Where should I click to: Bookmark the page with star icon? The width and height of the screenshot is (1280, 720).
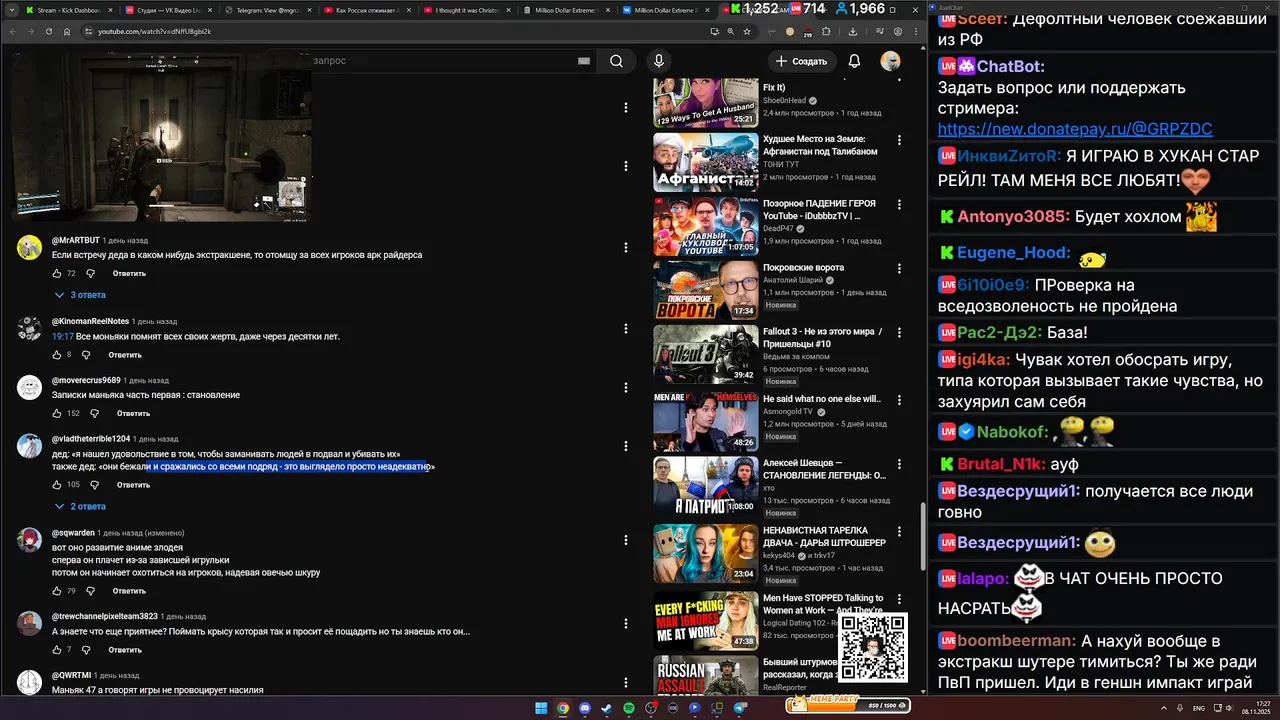click(746, 32)
